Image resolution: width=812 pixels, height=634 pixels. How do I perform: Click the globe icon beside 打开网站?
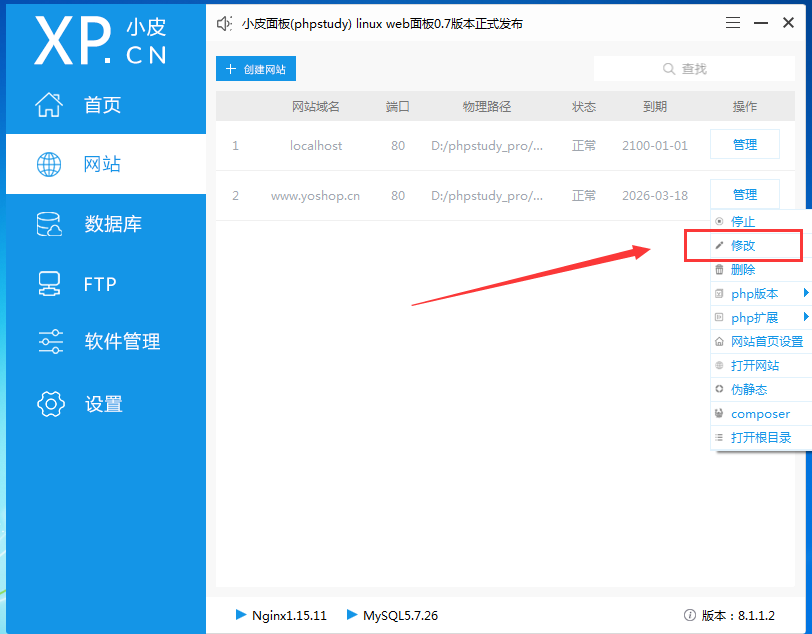pos(719,366)
